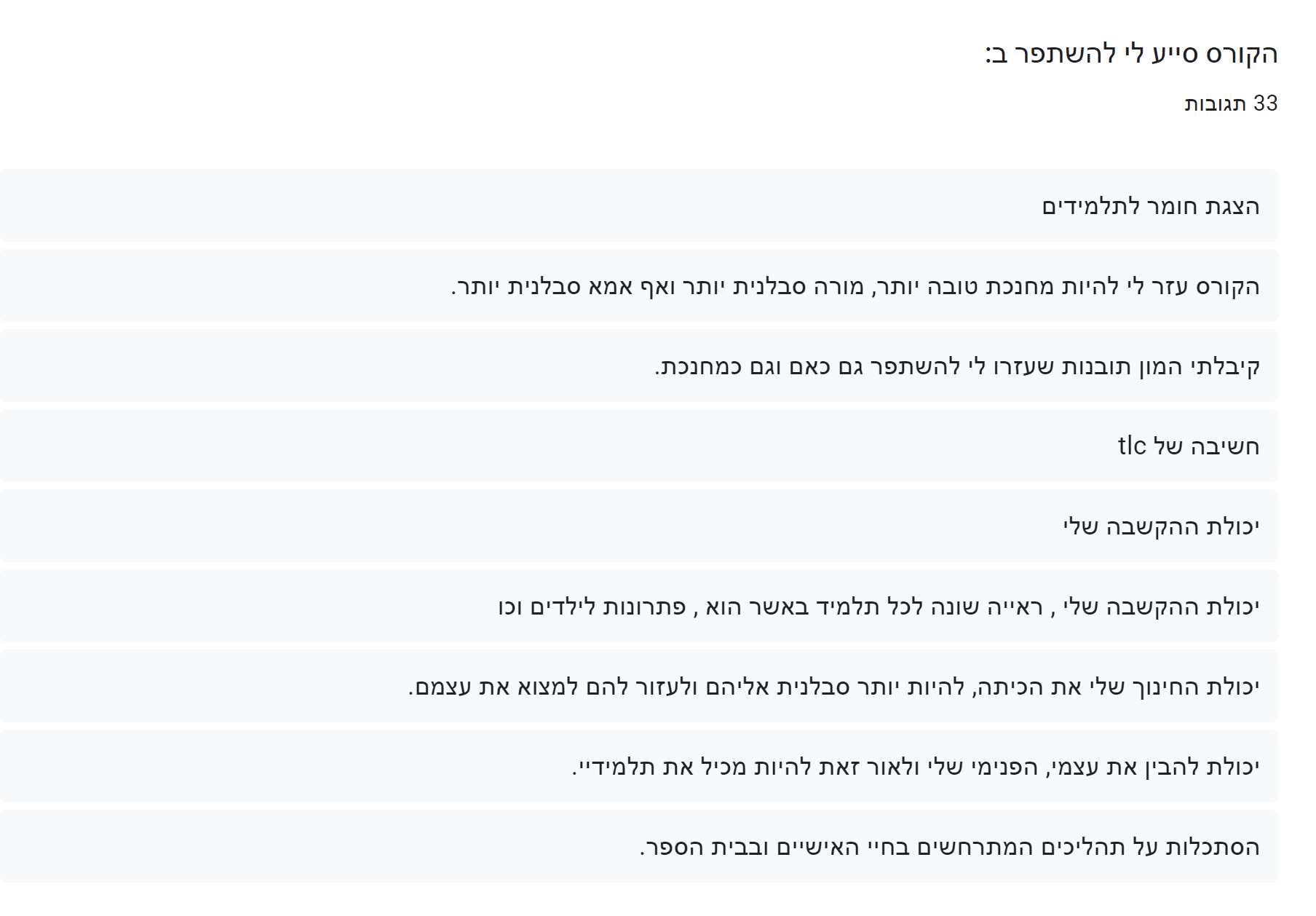Click the response containing only "יכולת ההקשבה שלי"
Image resolution: width=1316 pixels, height=916 pixels.
pos(1161,526)
